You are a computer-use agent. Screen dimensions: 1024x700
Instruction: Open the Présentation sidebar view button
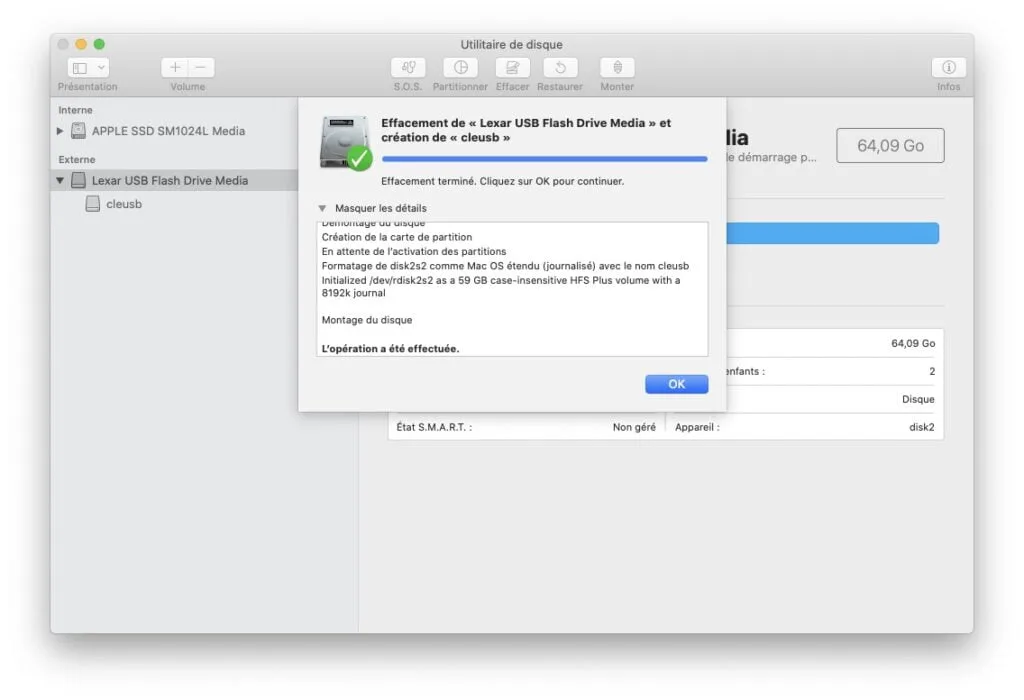80,67
